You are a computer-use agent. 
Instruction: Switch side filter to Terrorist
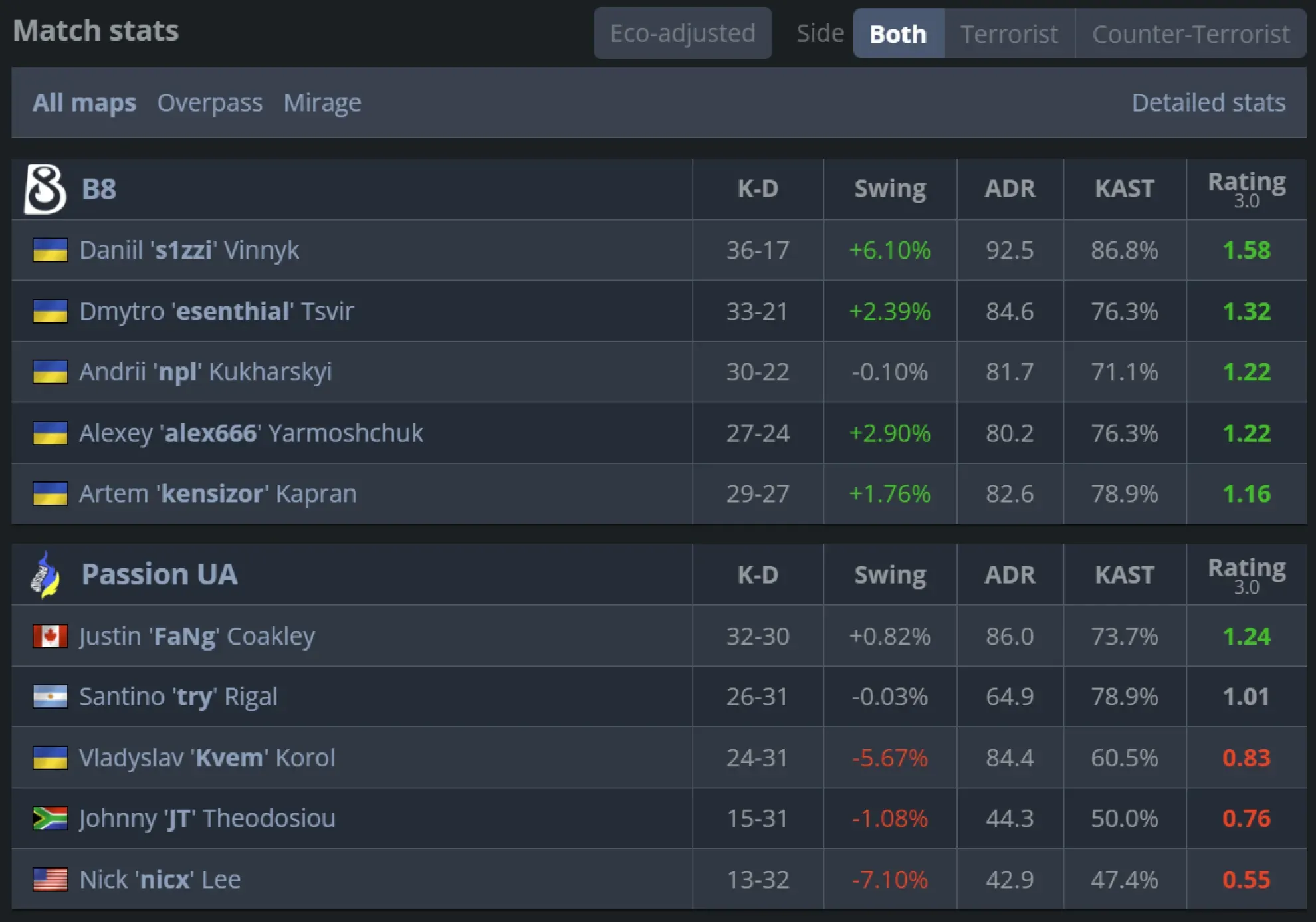pos(1009,33)
